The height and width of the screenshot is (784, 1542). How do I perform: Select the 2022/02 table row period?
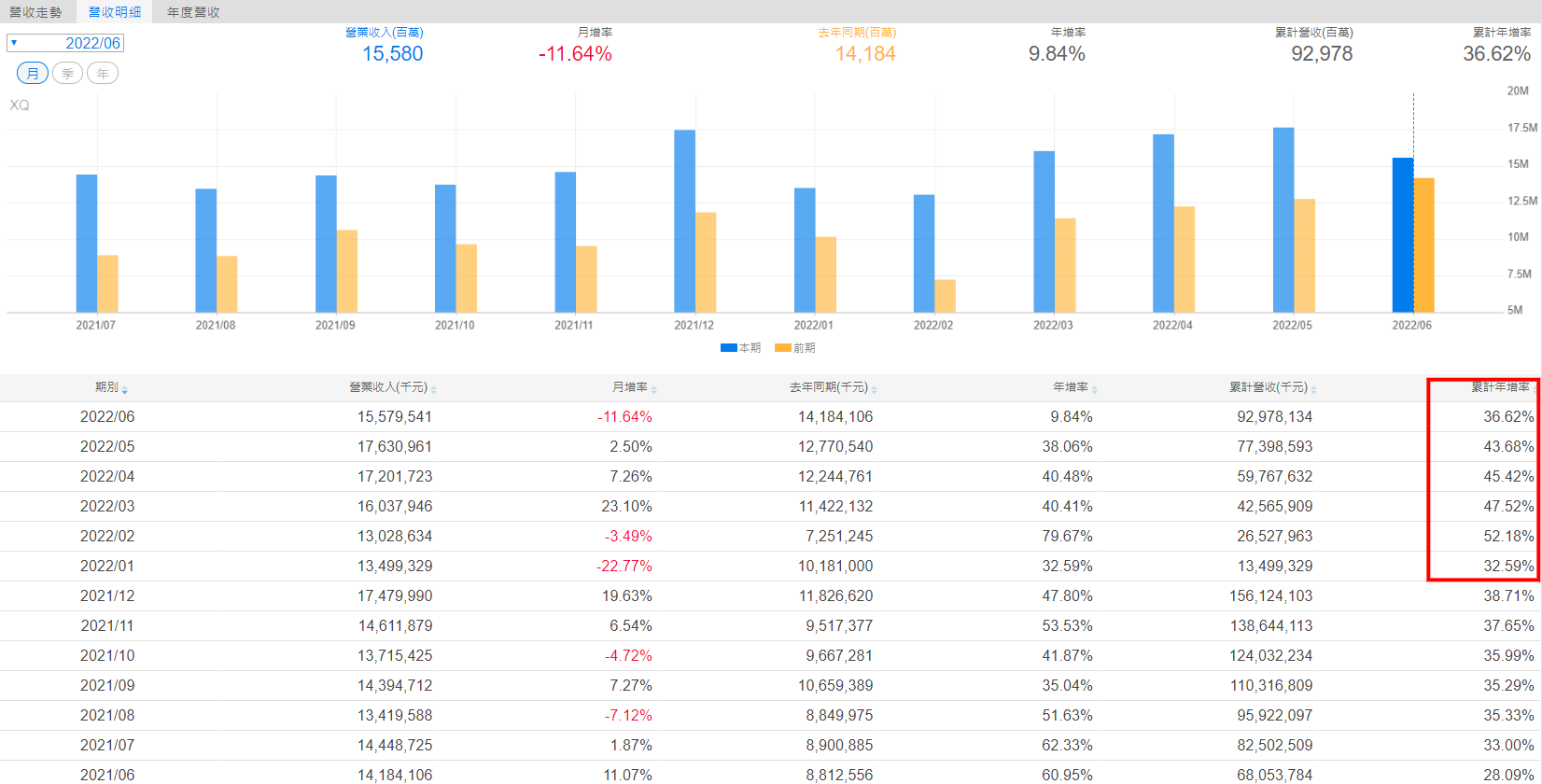click(x=107, y=537)
